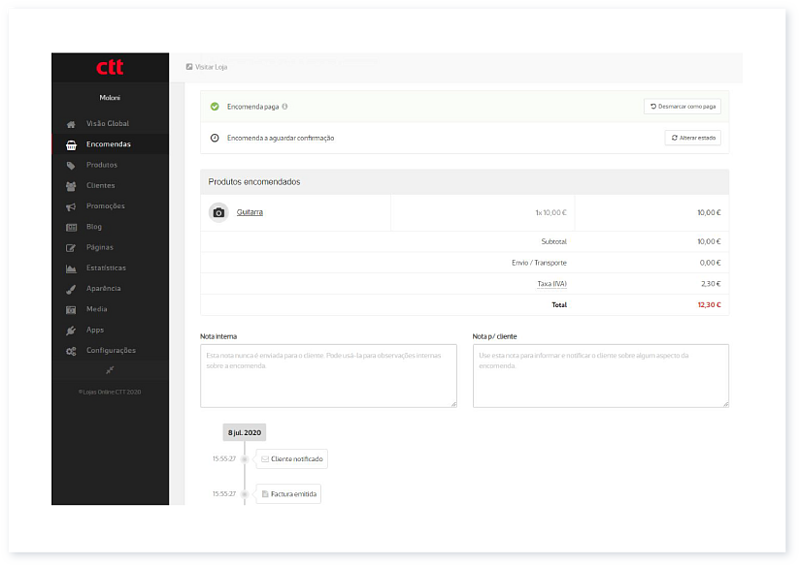Open Estatísticas section
The image size is (800, 567).
pyautogui.click(x=110, y=268)
